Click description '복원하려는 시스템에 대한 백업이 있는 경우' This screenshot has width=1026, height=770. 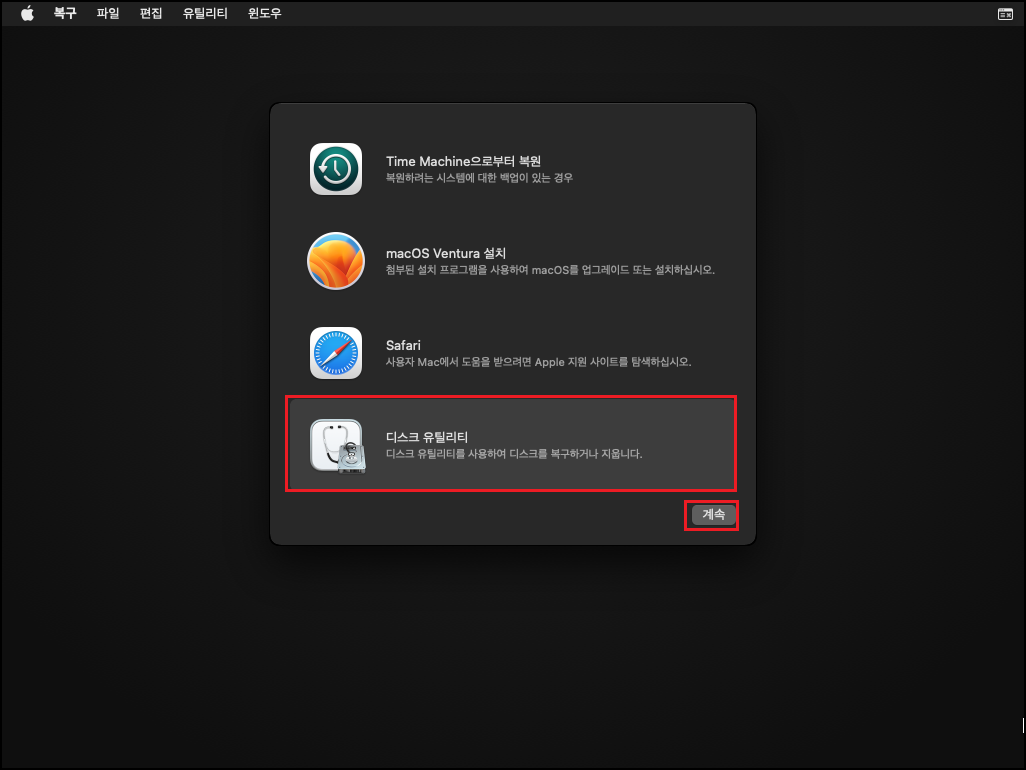point(479,178)
